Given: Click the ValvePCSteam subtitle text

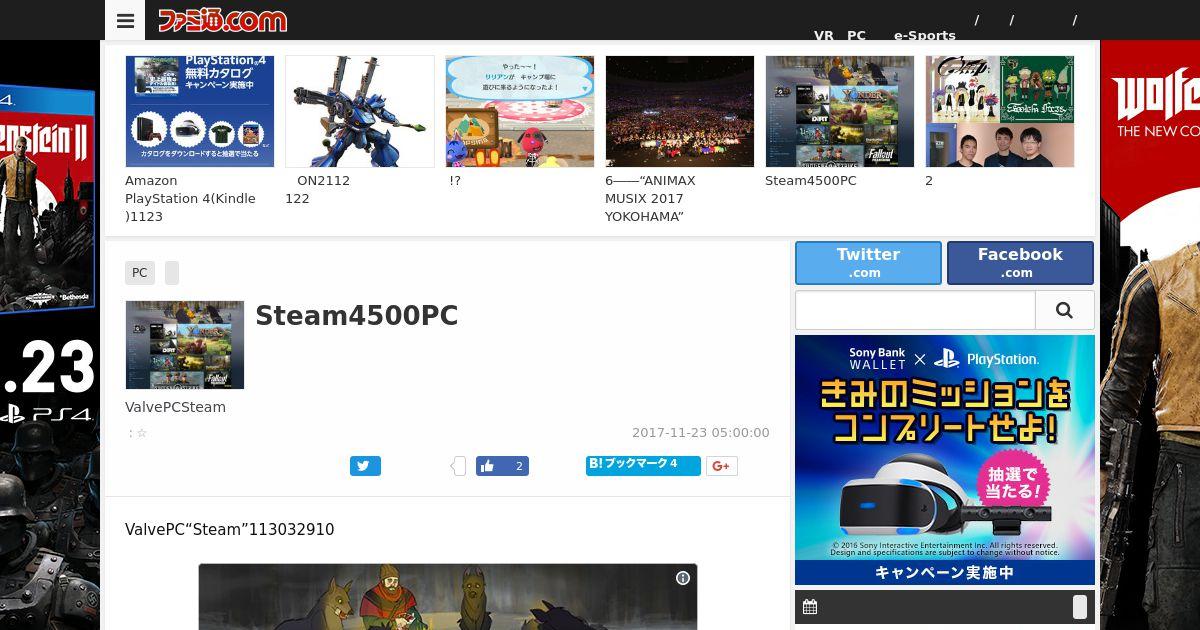Looking at the screenshot, I should tap(175, 407).
